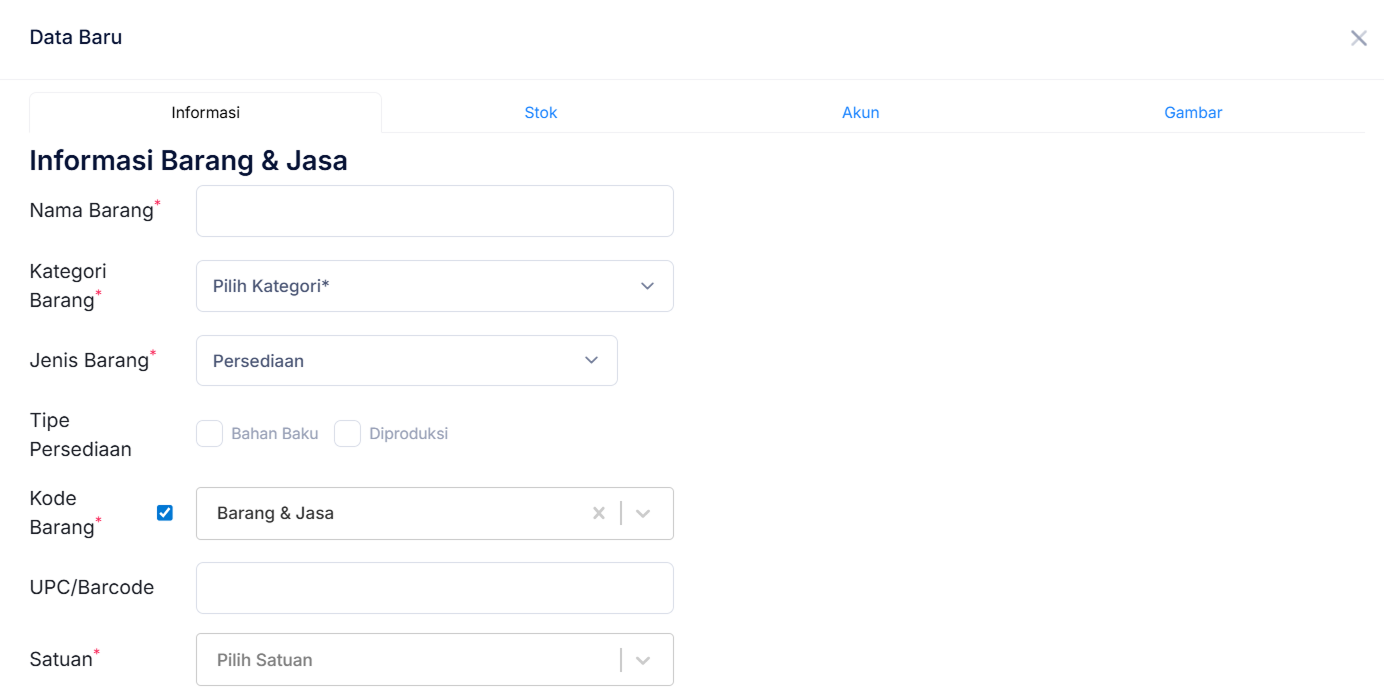1384x695 pixels.
Task: Switch to the Stok tab
Action: point(540,113)
